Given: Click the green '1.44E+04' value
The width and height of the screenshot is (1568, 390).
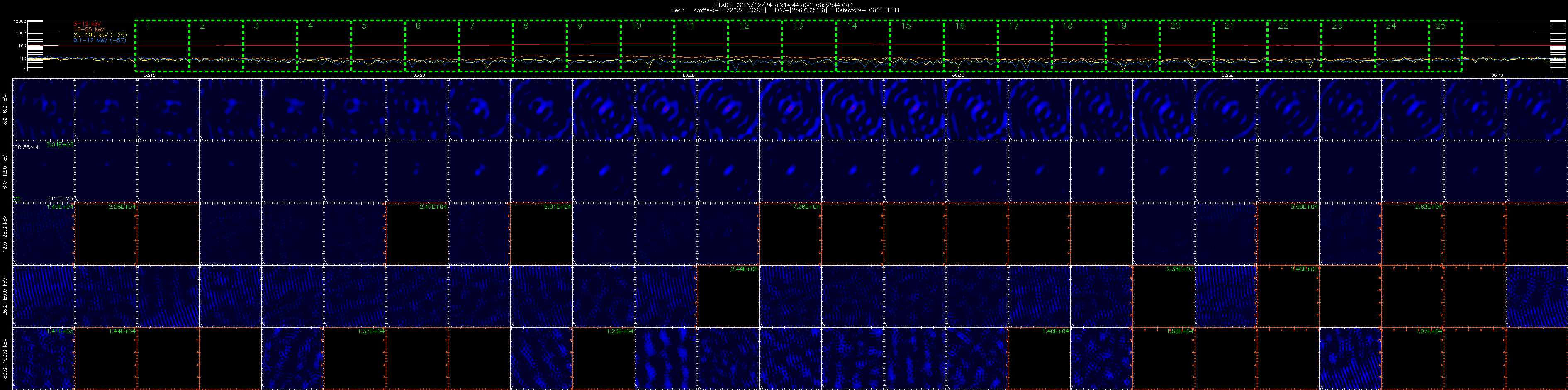Looking at the screenshot, I should tap(122, 331).
